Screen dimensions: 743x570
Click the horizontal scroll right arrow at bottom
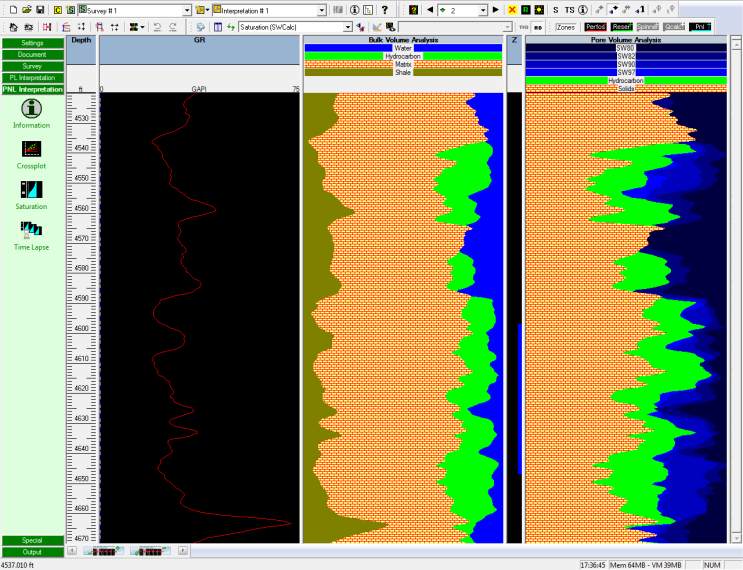click(183, 551)
